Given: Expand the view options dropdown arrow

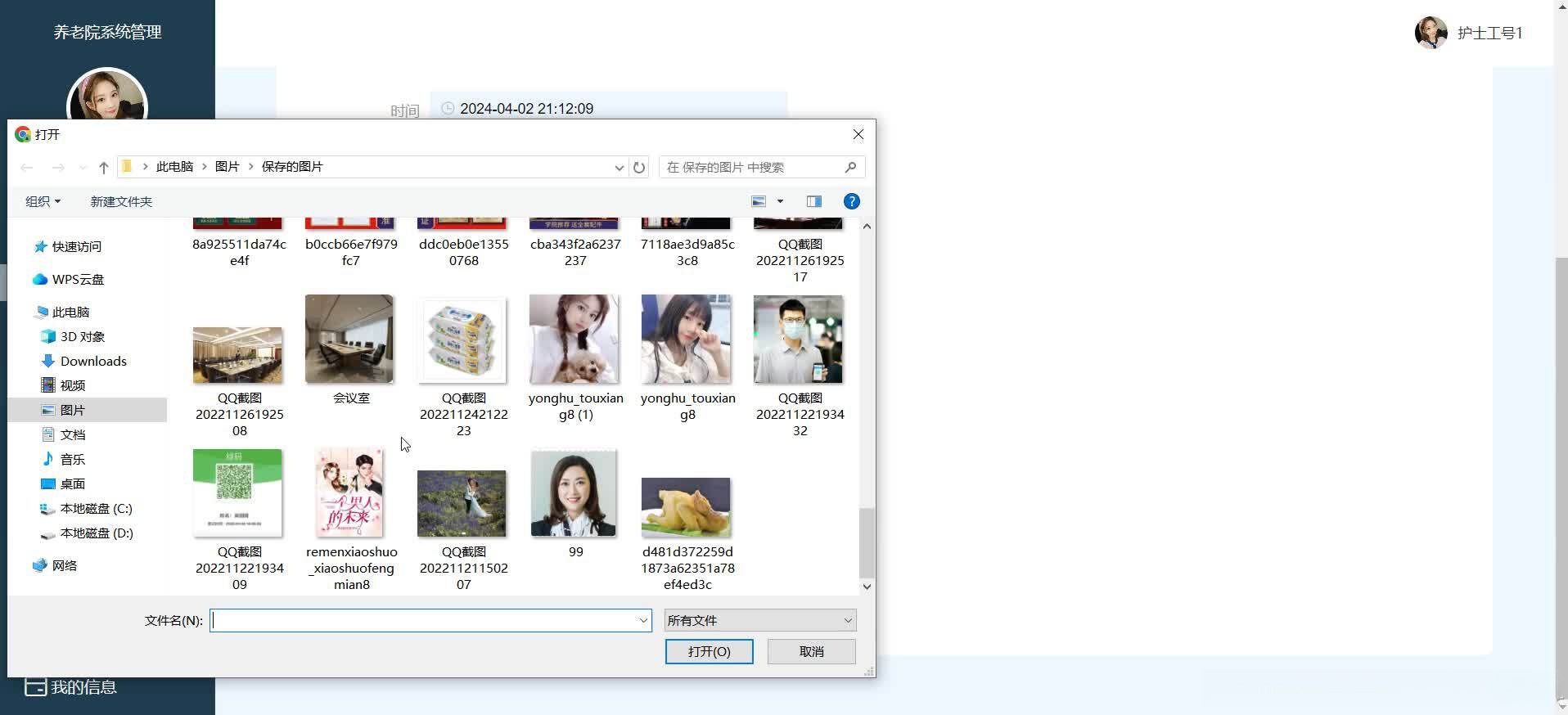Looking at the screenshot, I should click(x=780, y=201).
